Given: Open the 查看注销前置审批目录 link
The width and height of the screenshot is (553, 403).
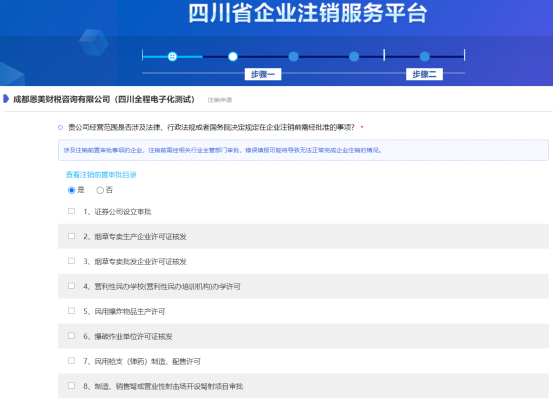Looking at the screenshot, I should click(101, 175).
